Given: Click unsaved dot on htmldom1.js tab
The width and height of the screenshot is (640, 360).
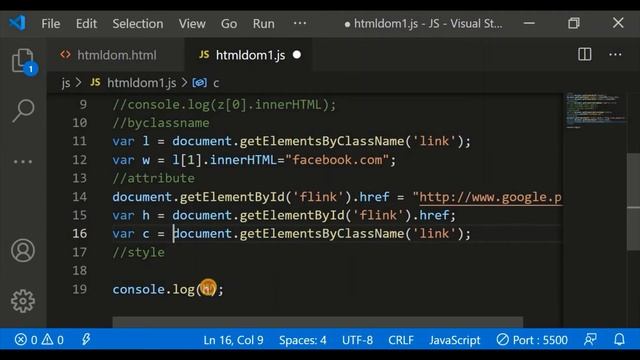Looking at the screenshot, I should (x=297, y=55).
